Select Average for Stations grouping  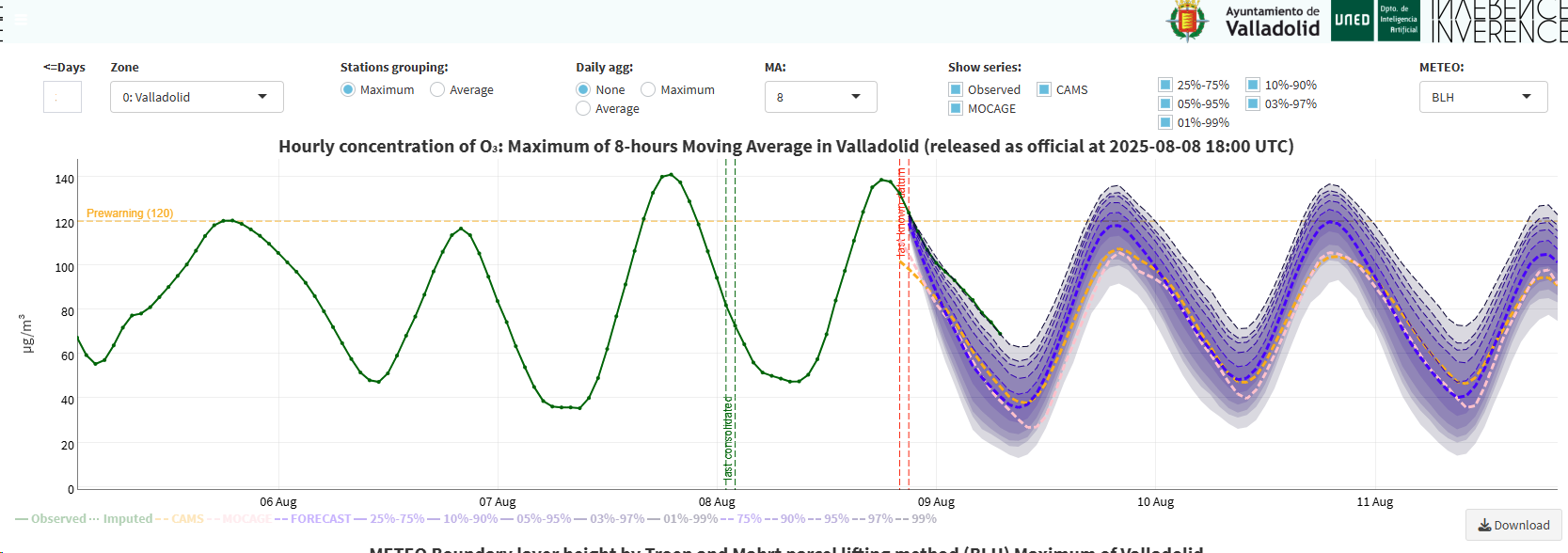[437, 90]
